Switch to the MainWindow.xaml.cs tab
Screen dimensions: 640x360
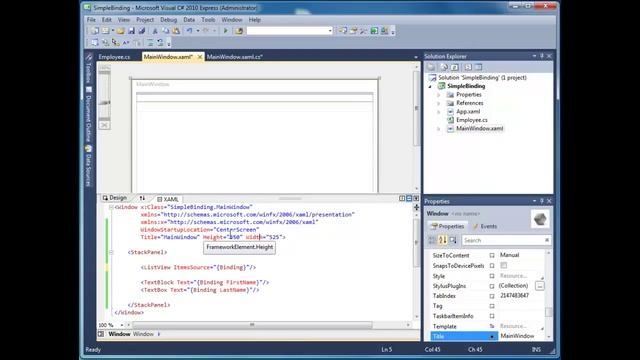click(x=234, y=57)
